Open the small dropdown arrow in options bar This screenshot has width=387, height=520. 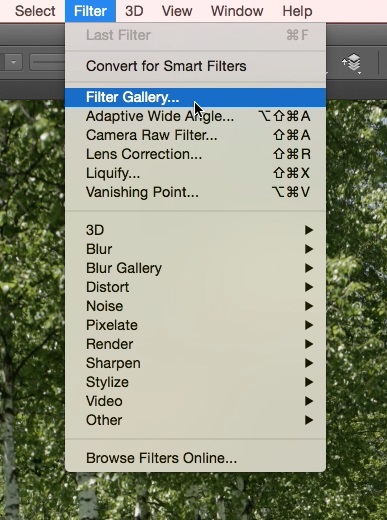13,62
